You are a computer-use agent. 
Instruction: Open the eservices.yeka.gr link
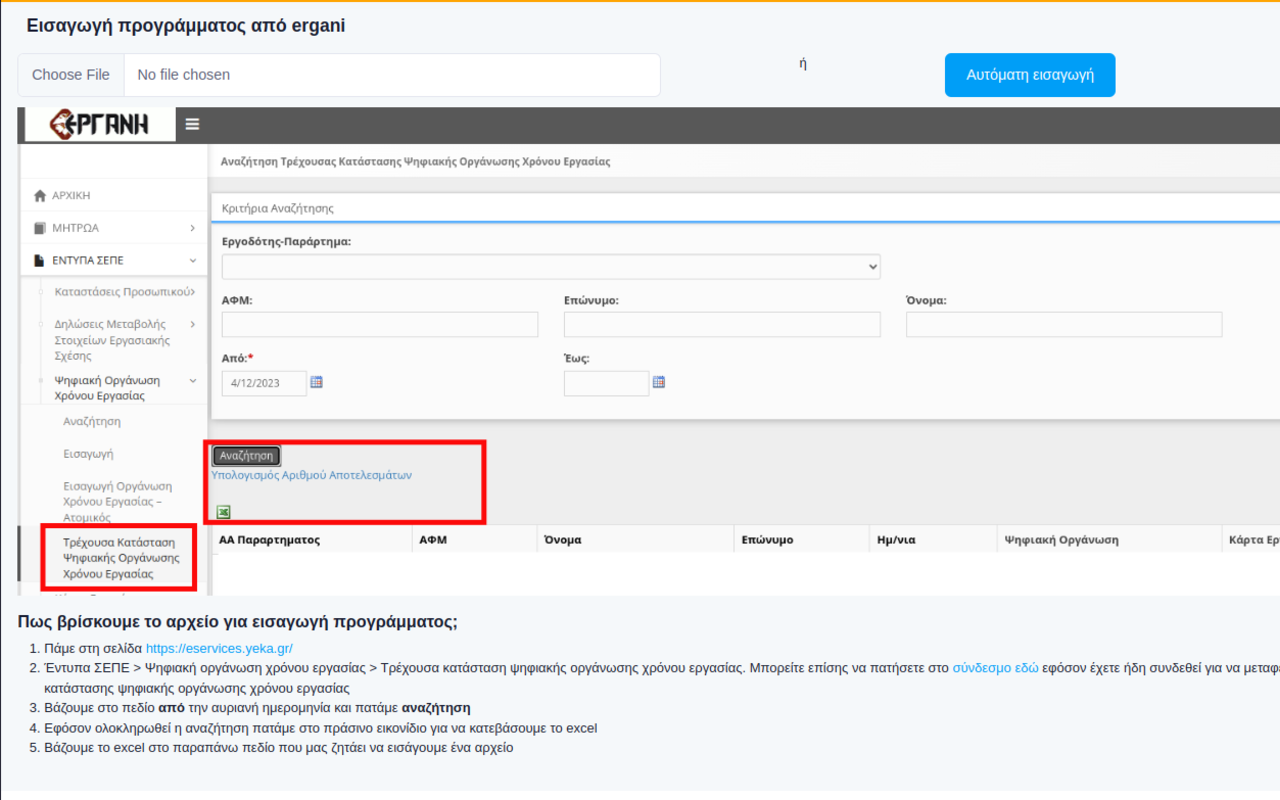pos(219,647)
